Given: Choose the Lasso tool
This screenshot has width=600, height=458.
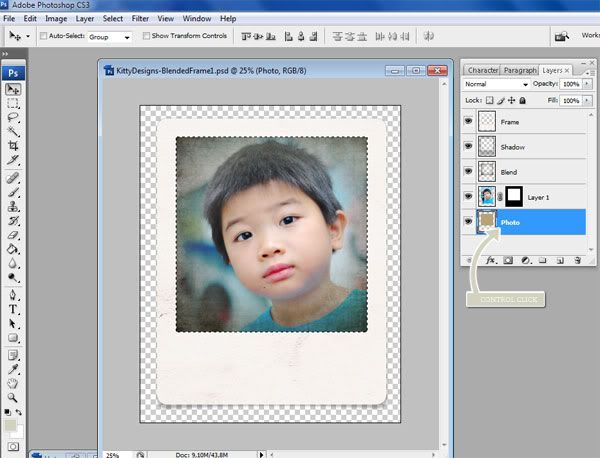Looking at the screenshot, I should pyautogui.click(x=13, y=117).
